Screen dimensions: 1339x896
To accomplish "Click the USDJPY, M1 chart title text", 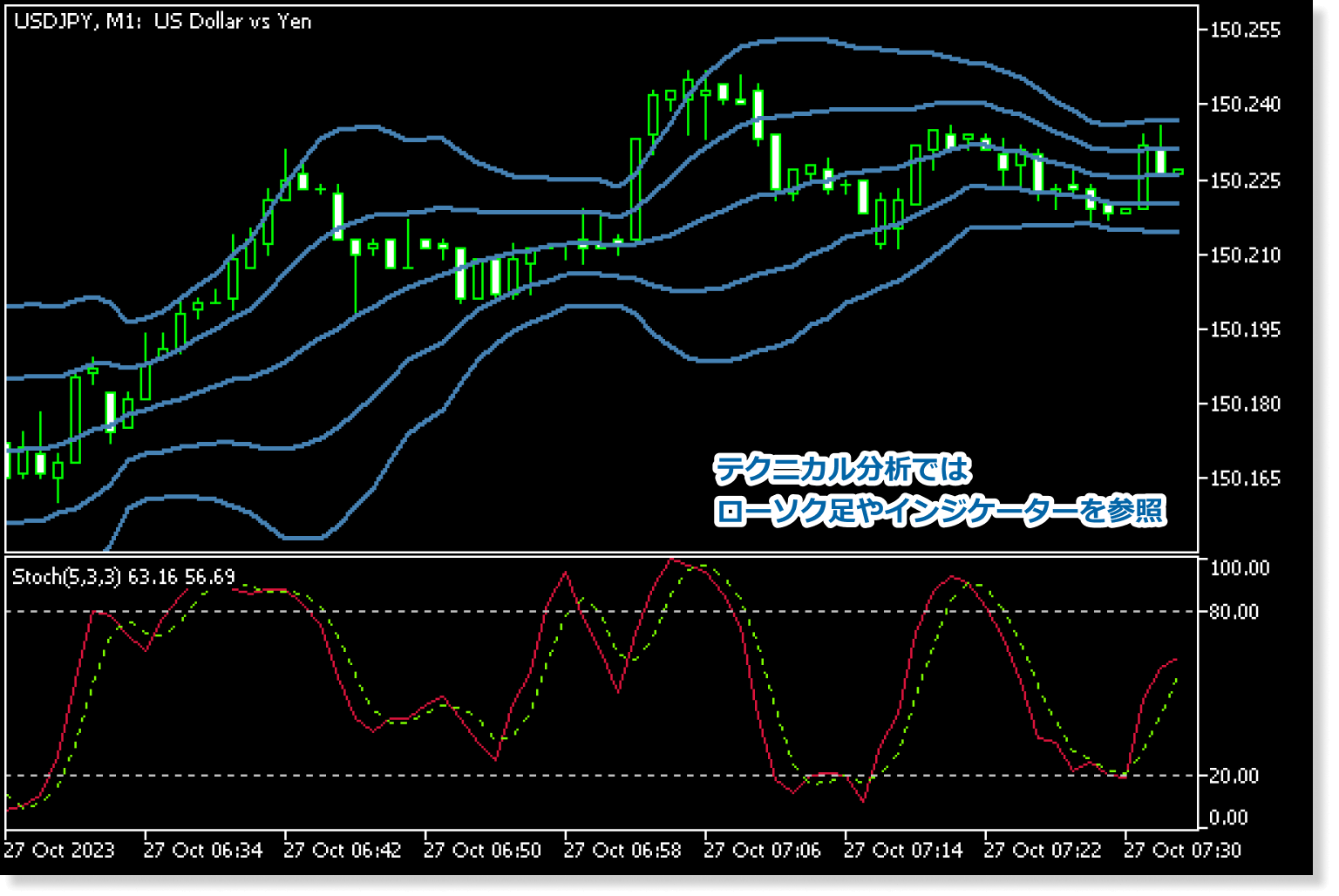I will [162, 22].
